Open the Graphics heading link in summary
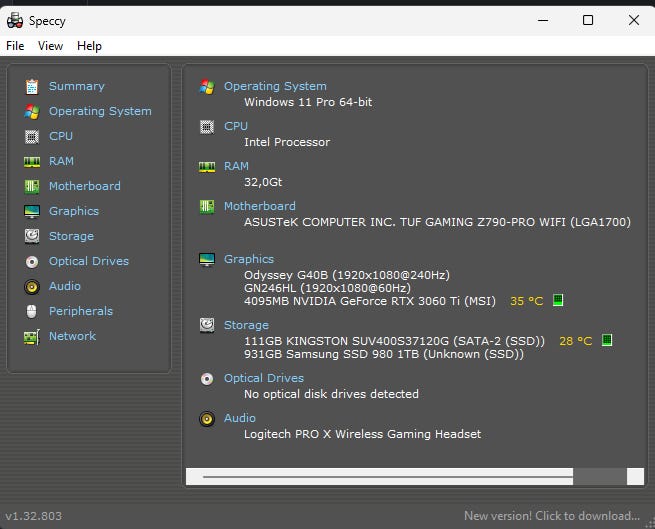 tap(249, 259)
